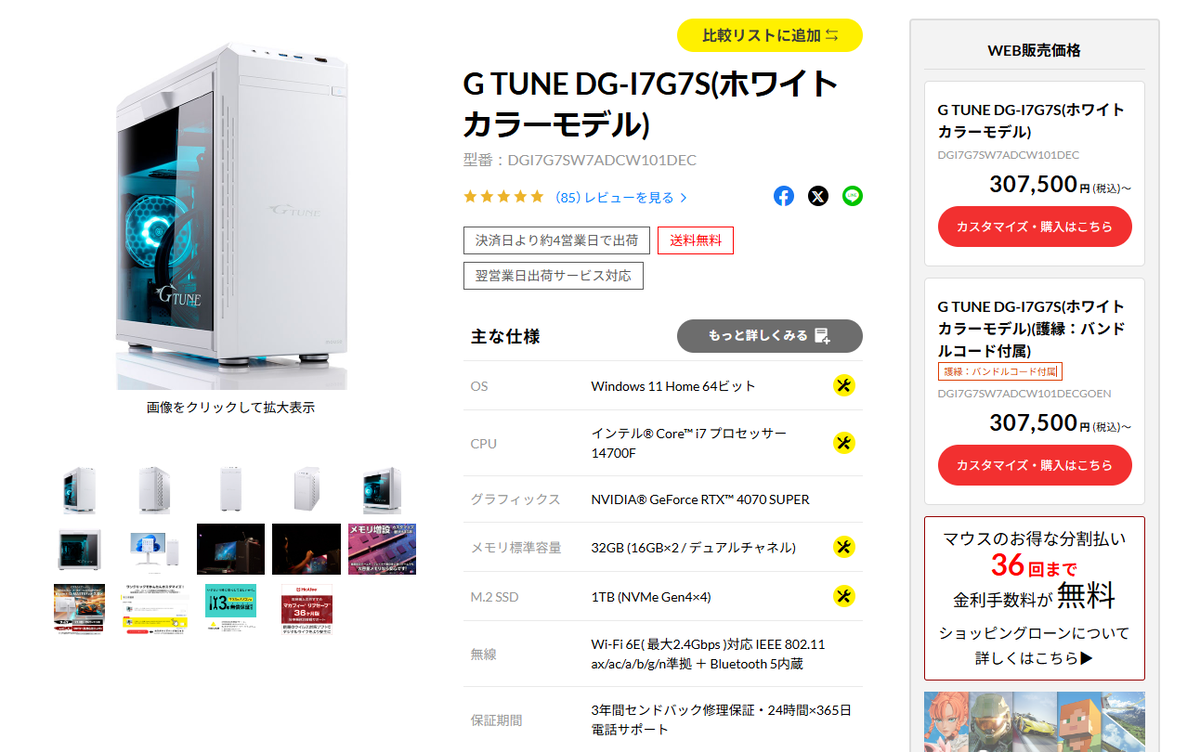Click the five-star rating stars
This screenshot has width=1200, height=752.
coord(504,197)
